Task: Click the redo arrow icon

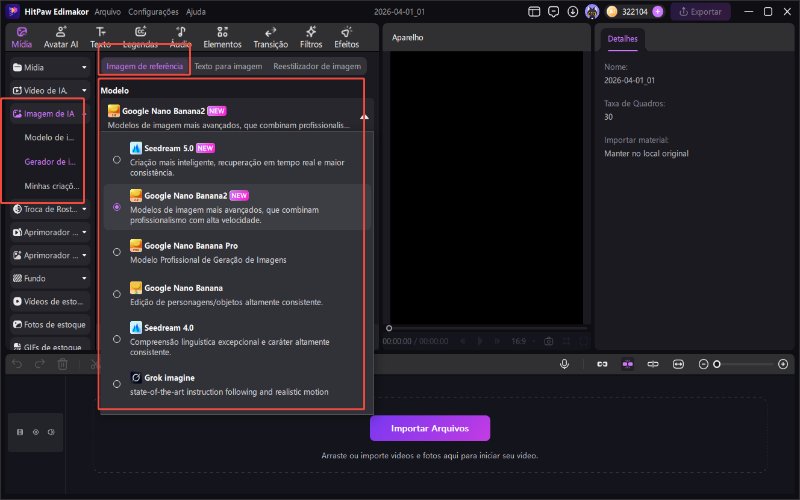Action: pyautogui.click(x=40, y=364)
